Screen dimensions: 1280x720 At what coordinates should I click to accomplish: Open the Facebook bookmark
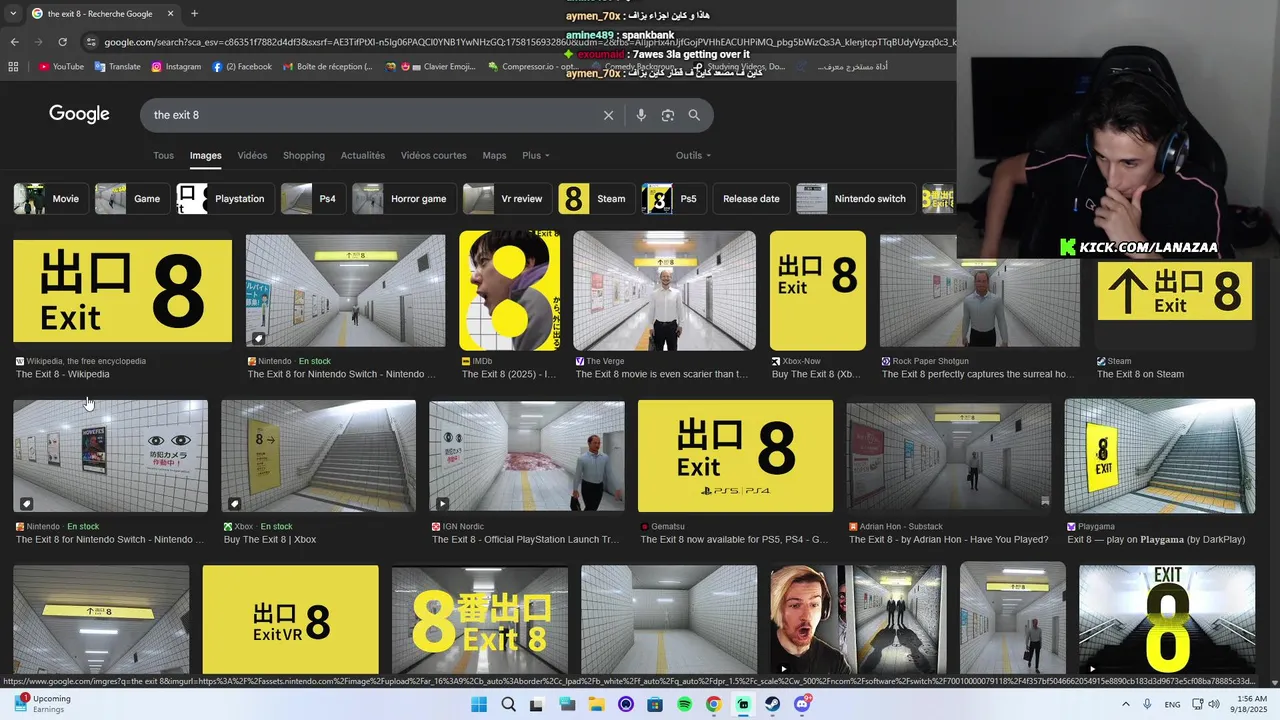click(x=241, y=67)
